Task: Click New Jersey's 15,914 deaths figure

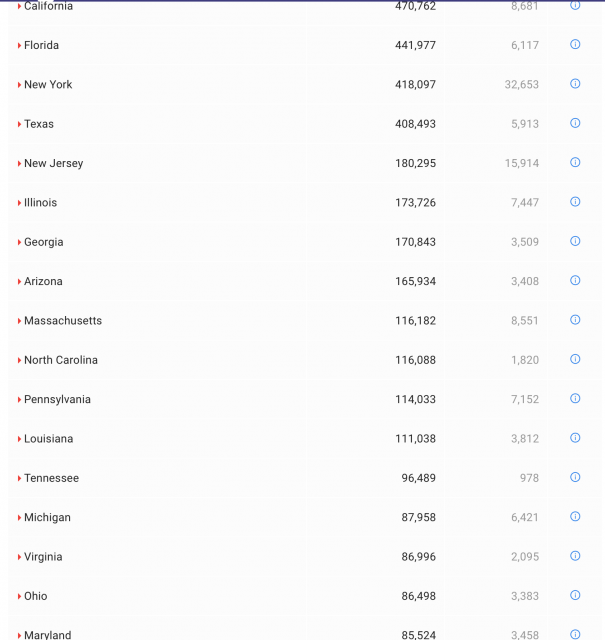Action: tap(522, 164)
